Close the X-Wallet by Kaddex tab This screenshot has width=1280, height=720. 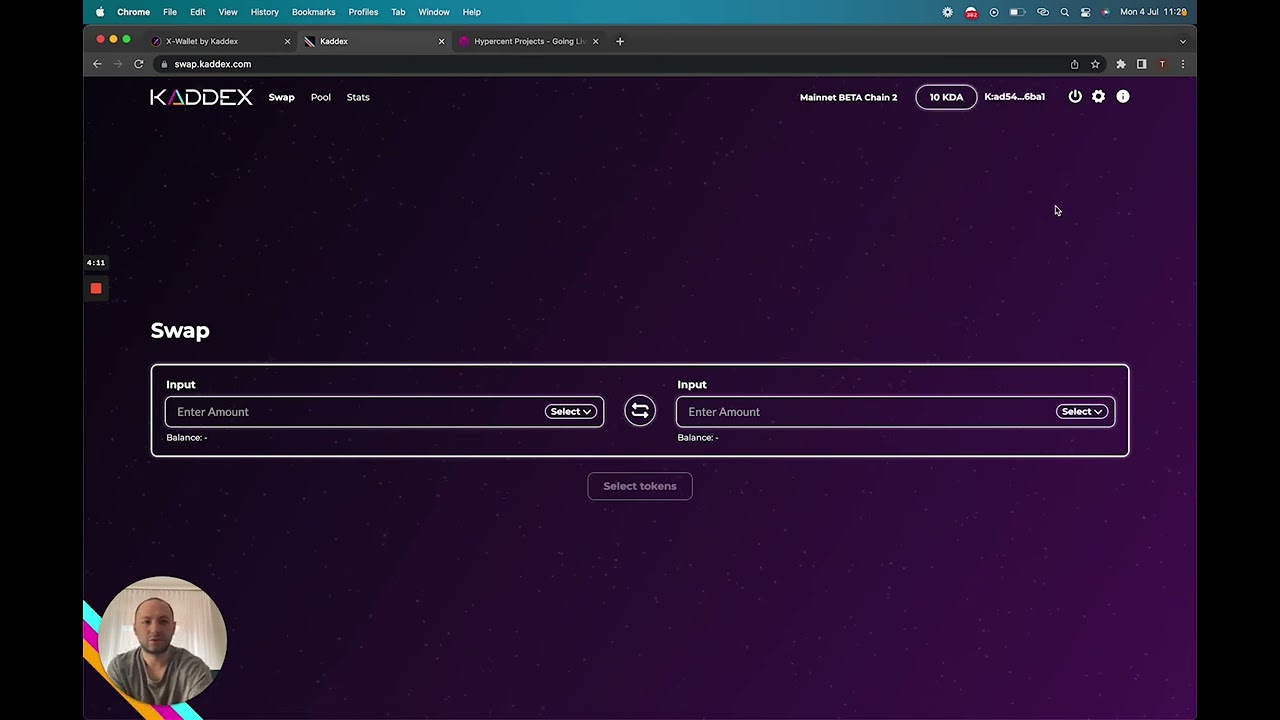tap(288, 41)
